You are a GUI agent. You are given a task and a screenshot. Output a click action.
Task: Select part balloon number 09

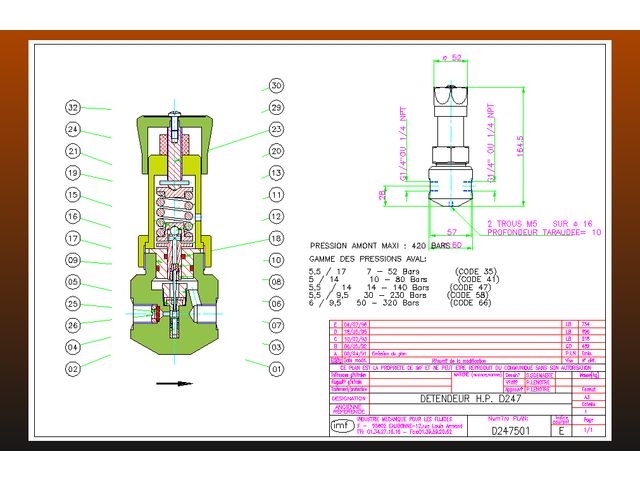click(x=72, y=260)
